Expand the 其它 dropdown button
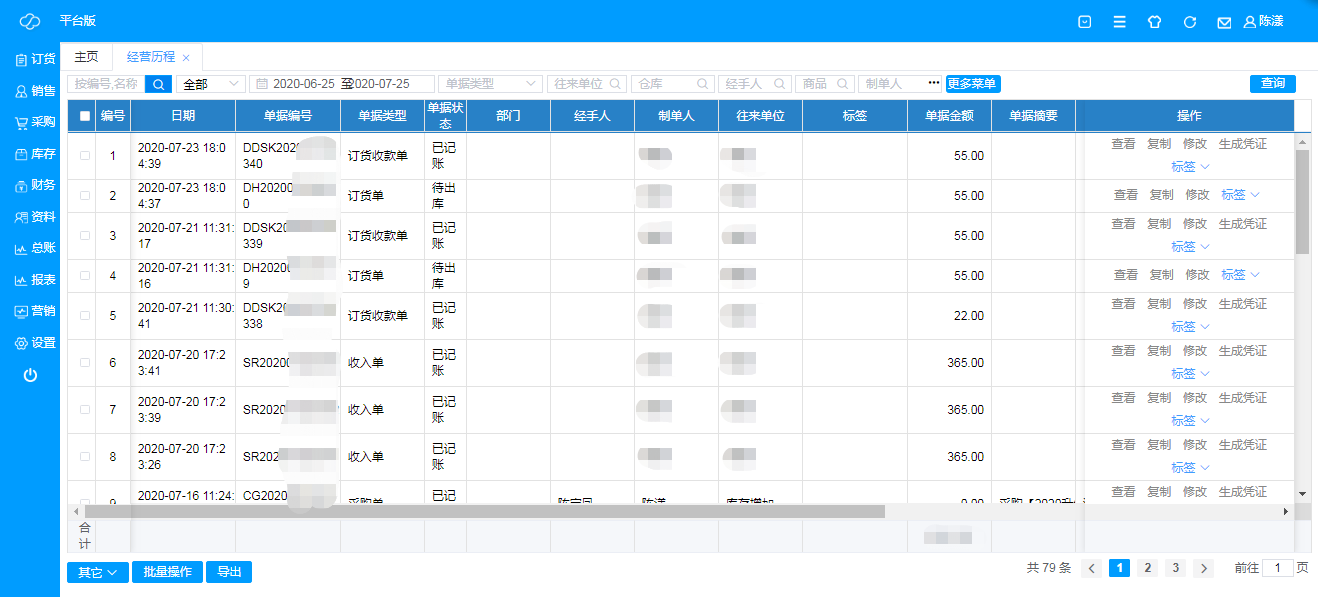Image resolution: width=1318 pixels, height=597 pixels. (x=97, y=572)
